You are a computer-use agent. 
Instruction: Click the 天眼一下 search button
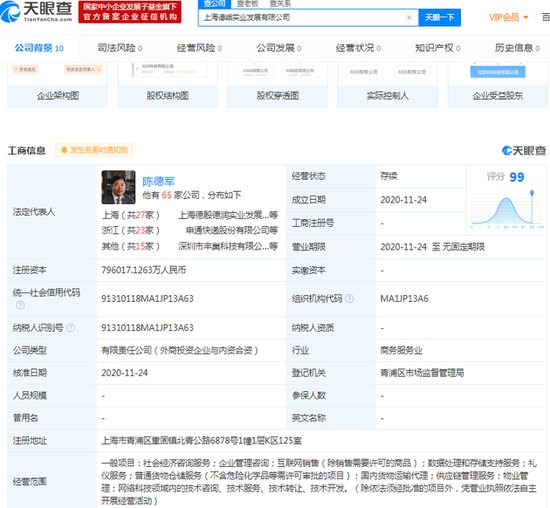coord(440,18)
